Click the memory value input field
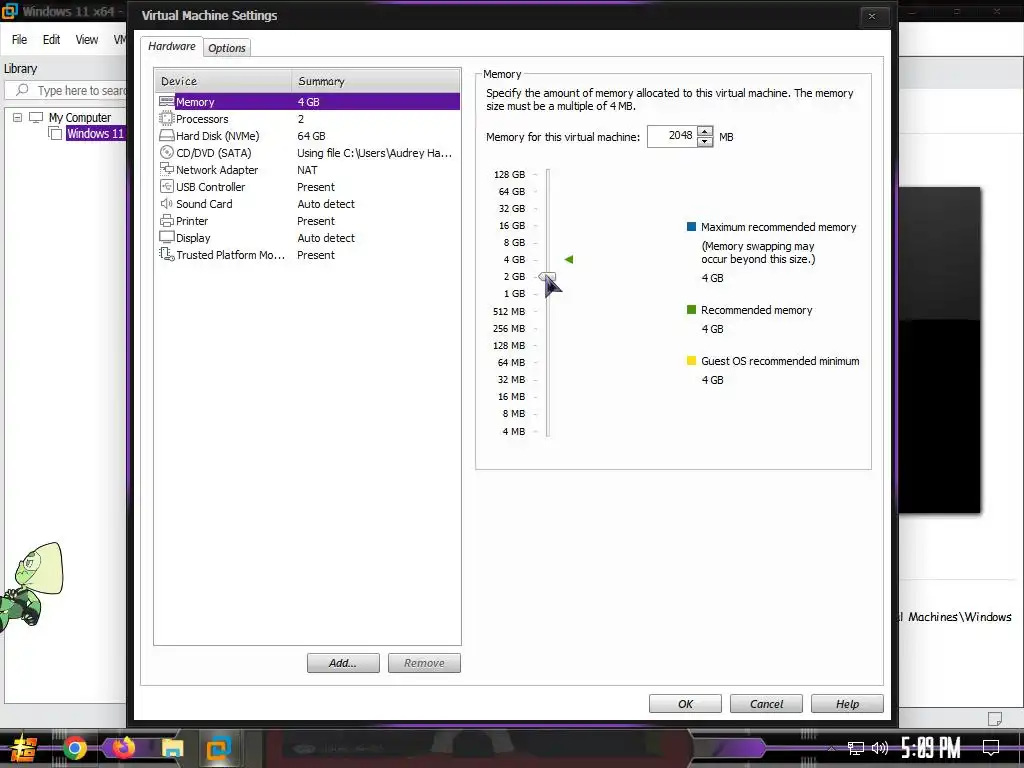Screen dimensions: 1024x768 [672, 136]
